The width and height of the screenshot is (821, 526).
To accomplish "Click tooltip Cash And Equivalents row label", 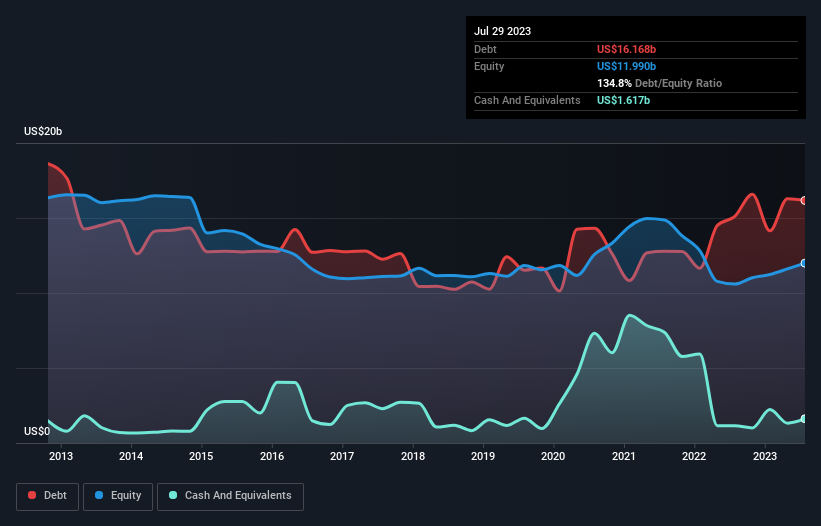I will 527,100.
